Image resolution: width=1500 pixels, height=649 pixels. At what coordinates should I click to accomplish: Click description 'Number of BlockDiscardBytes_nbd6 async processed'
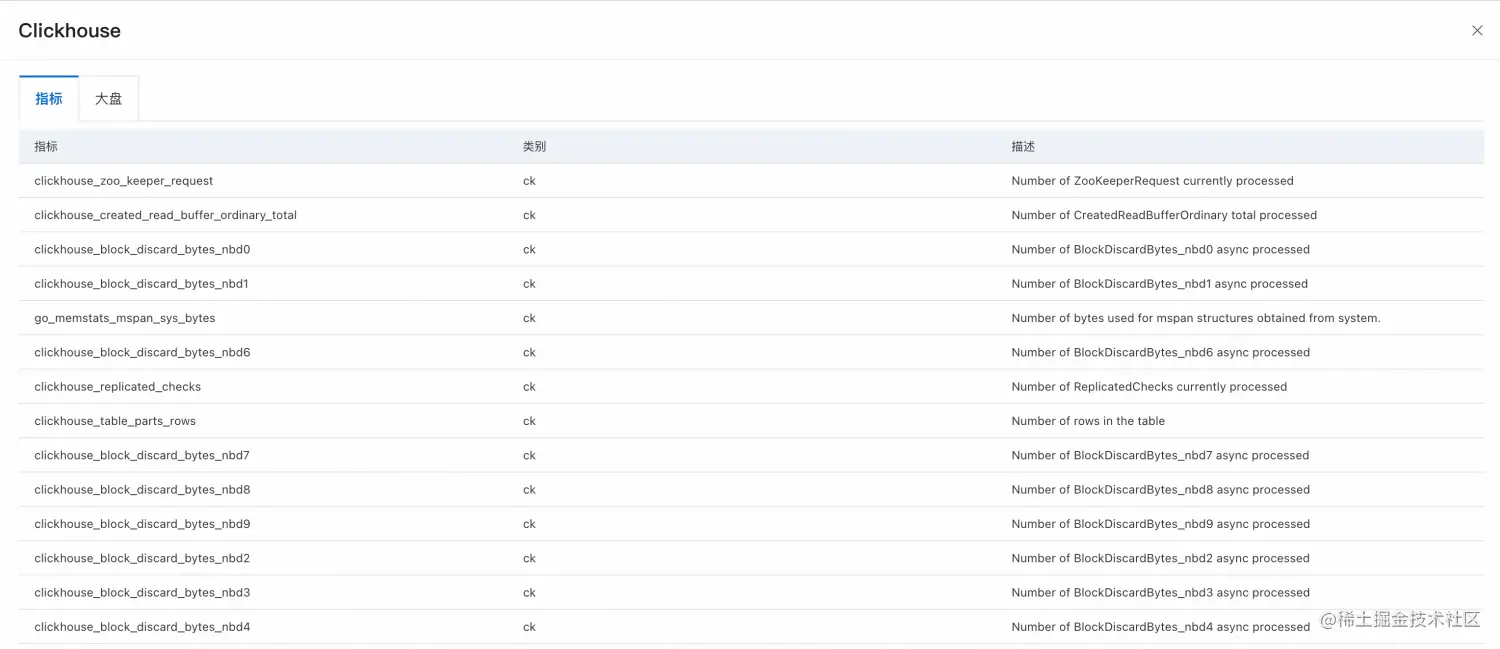[1160, 352]
